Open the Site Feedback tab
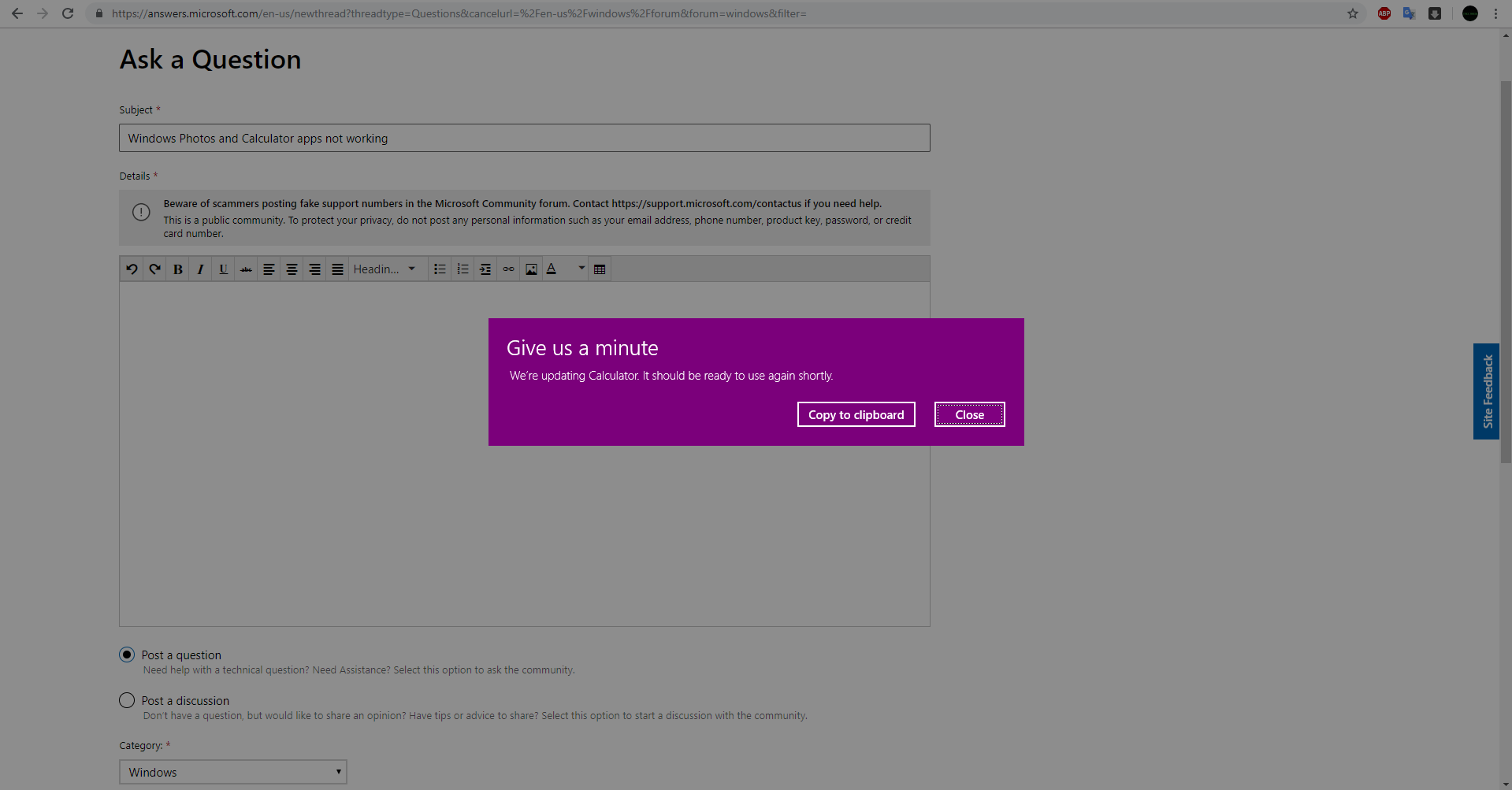Screen dimensions: 1512x790 coord(1487,391)
